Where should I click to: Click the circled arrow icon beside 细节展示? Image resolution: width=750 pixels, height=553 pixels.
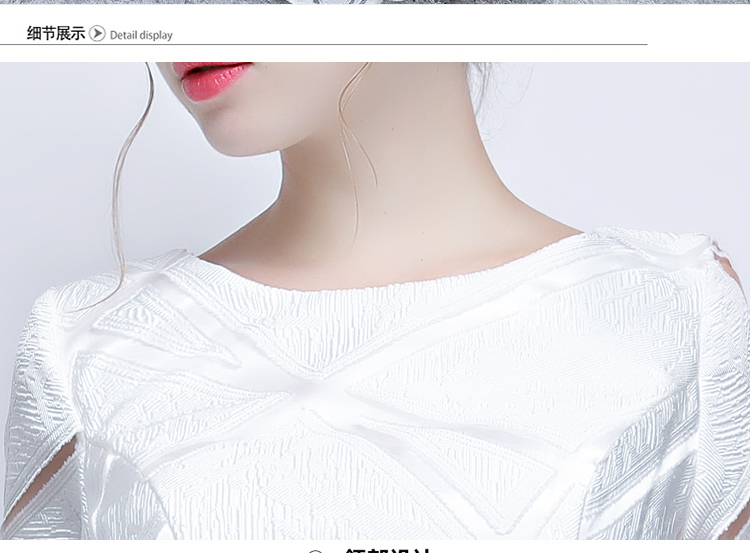tap(97, 34)
